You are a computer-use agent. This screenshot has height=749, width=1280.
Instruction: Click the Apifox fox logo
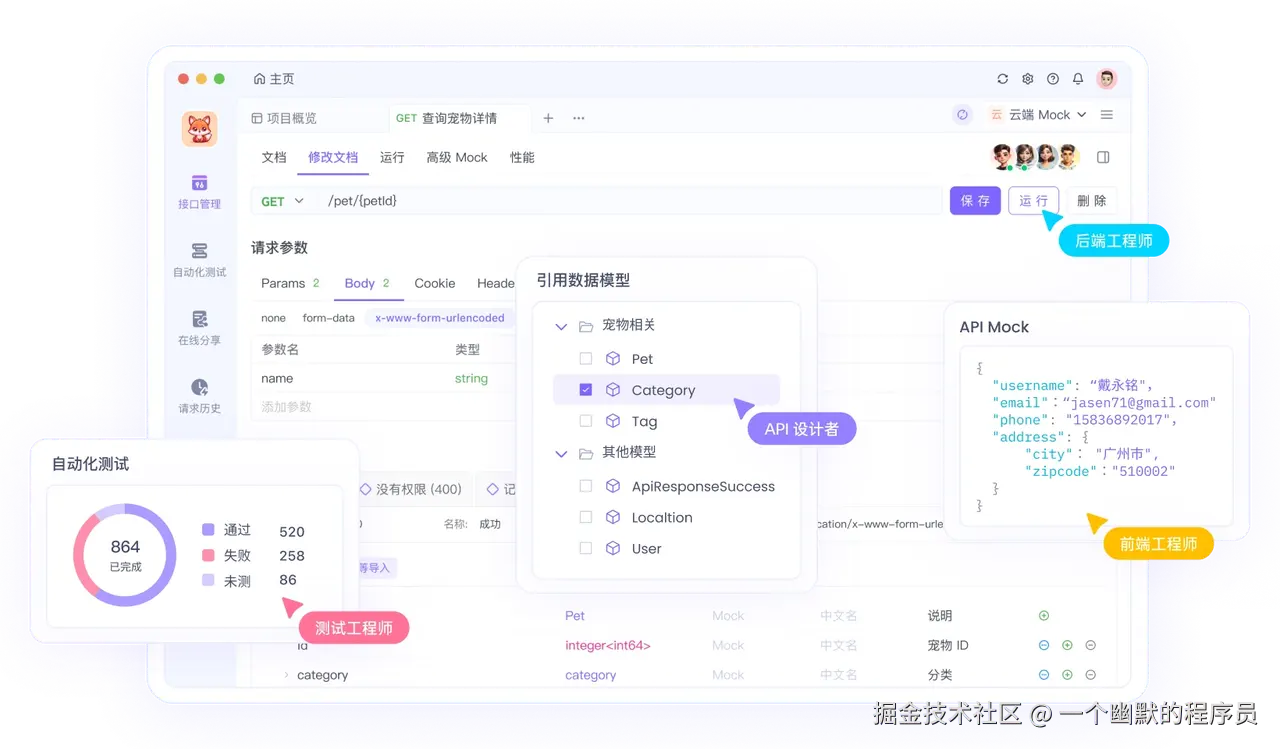(199, 129)
